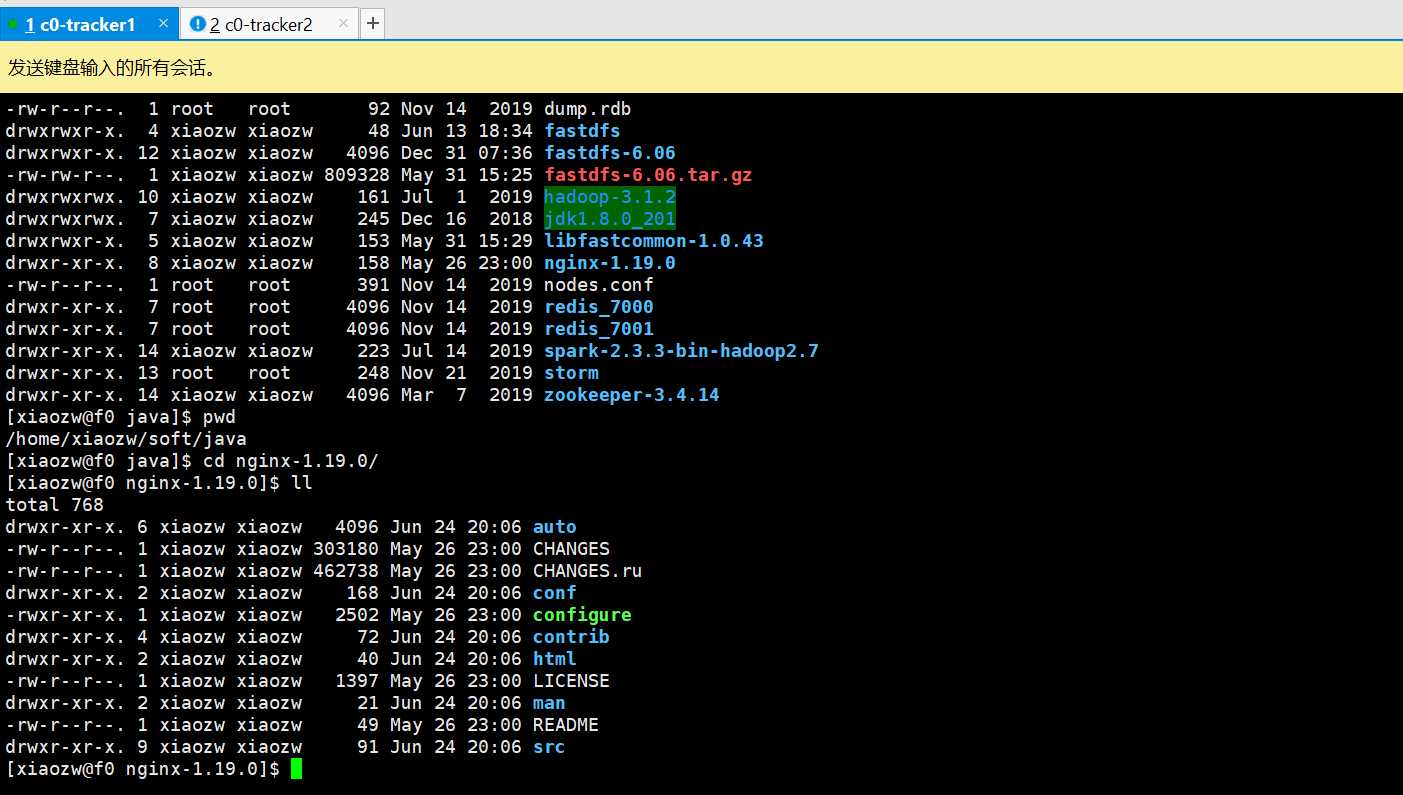The width and height of the screenshot is (1403, 795).
Task: Select the README file name
Action: (565, 725)
